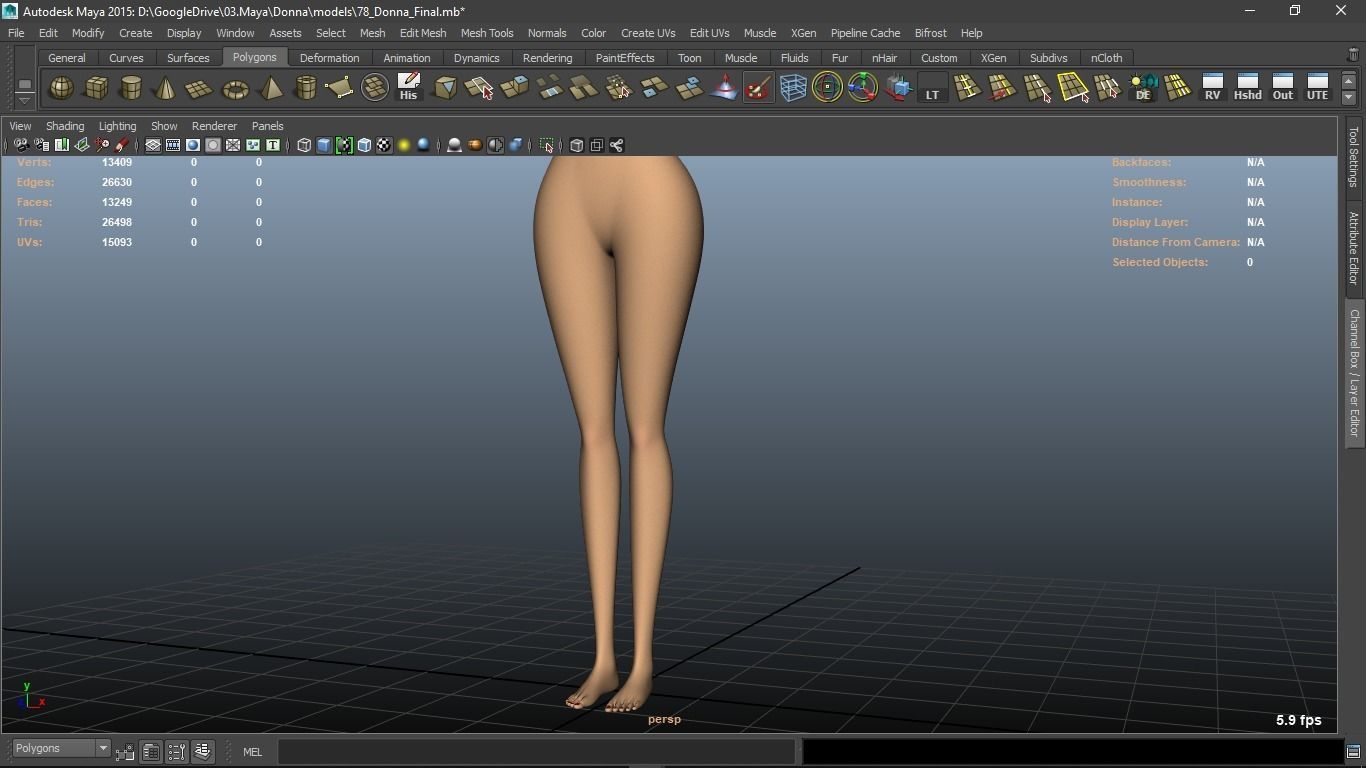Open the UTE UV Texture Editor shelf button
Image resolution: width=1366 pixels, height=768 pixels.
tap(1317, 88)
